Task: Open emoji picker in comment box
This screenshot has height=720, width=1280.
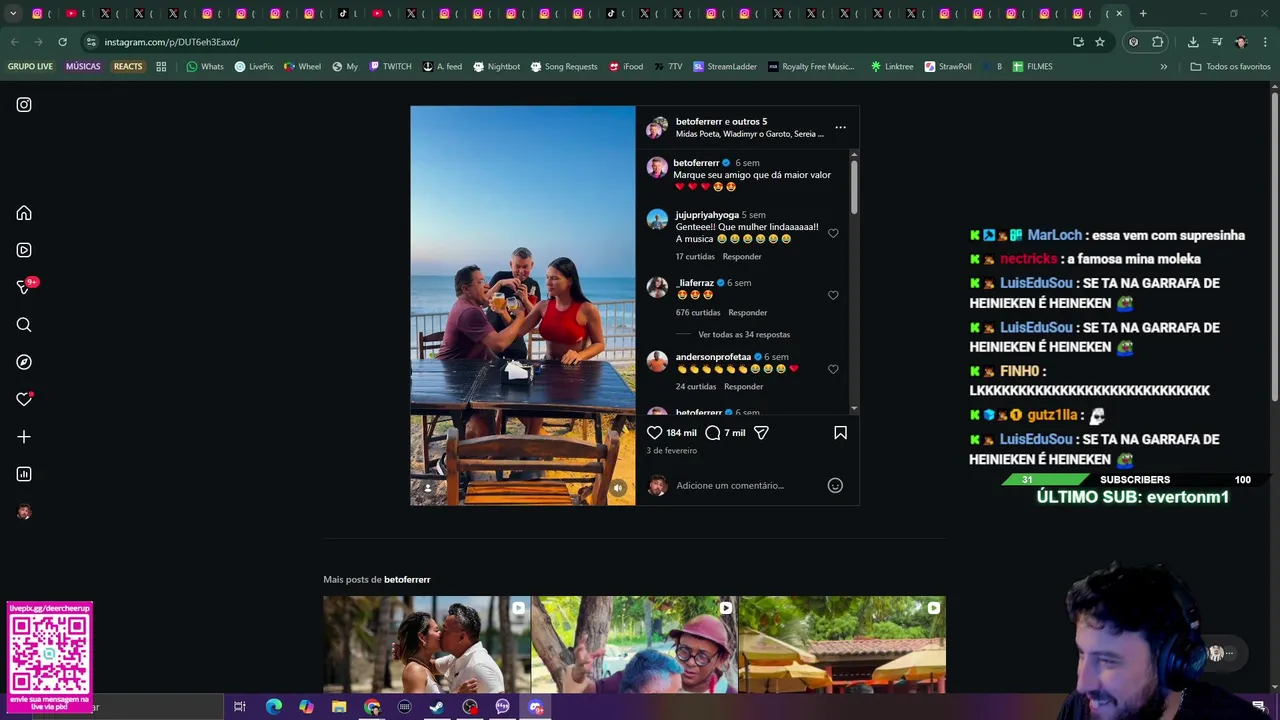Action: (835, 486)
